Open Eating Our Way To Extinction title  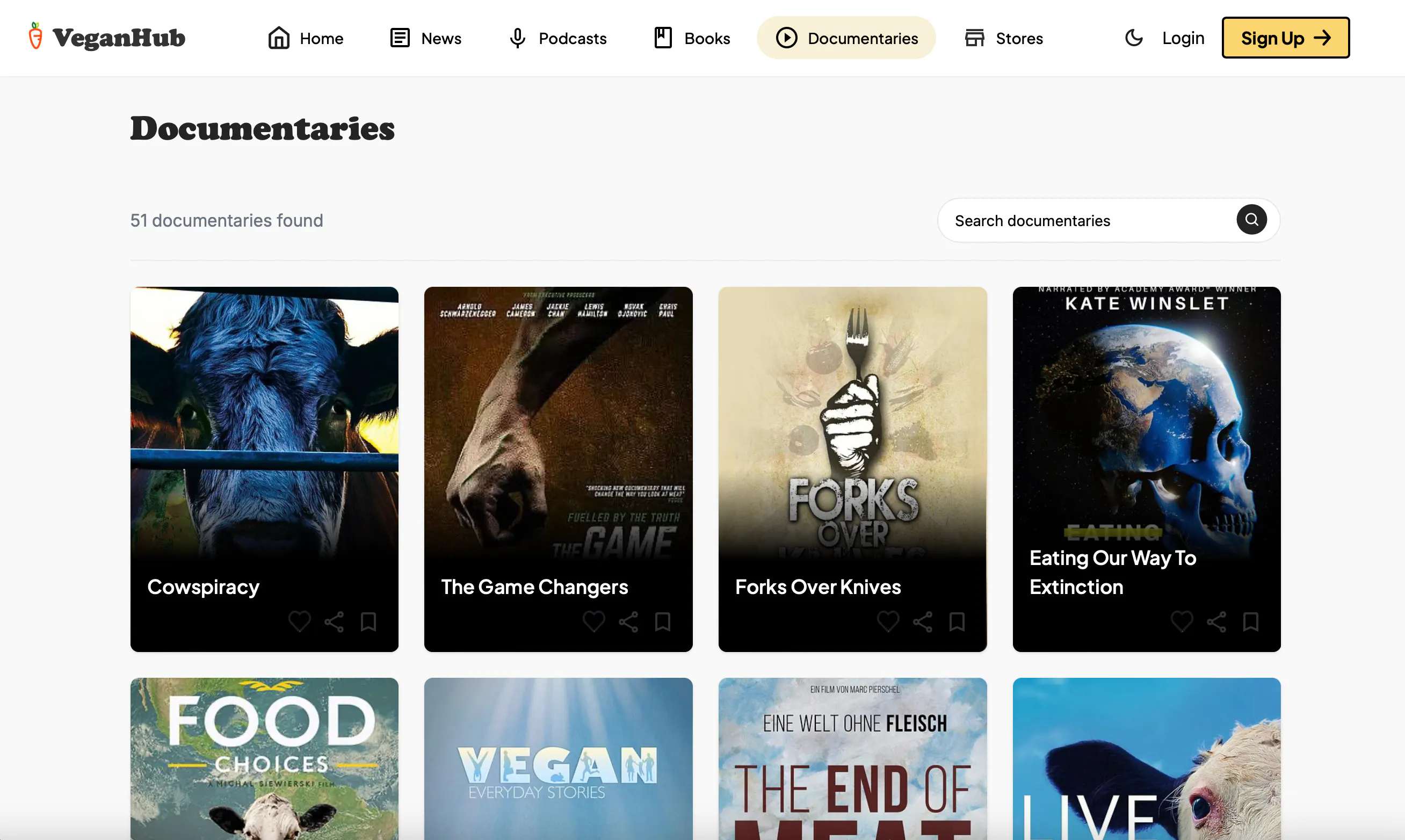tap(1113, 573)
